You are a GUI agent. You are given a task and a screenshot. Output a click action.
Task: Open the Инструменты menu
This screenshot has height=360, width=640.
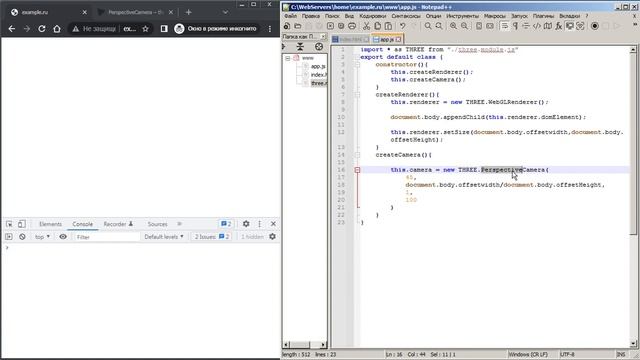pyautogui.click(x=462, y=16)
